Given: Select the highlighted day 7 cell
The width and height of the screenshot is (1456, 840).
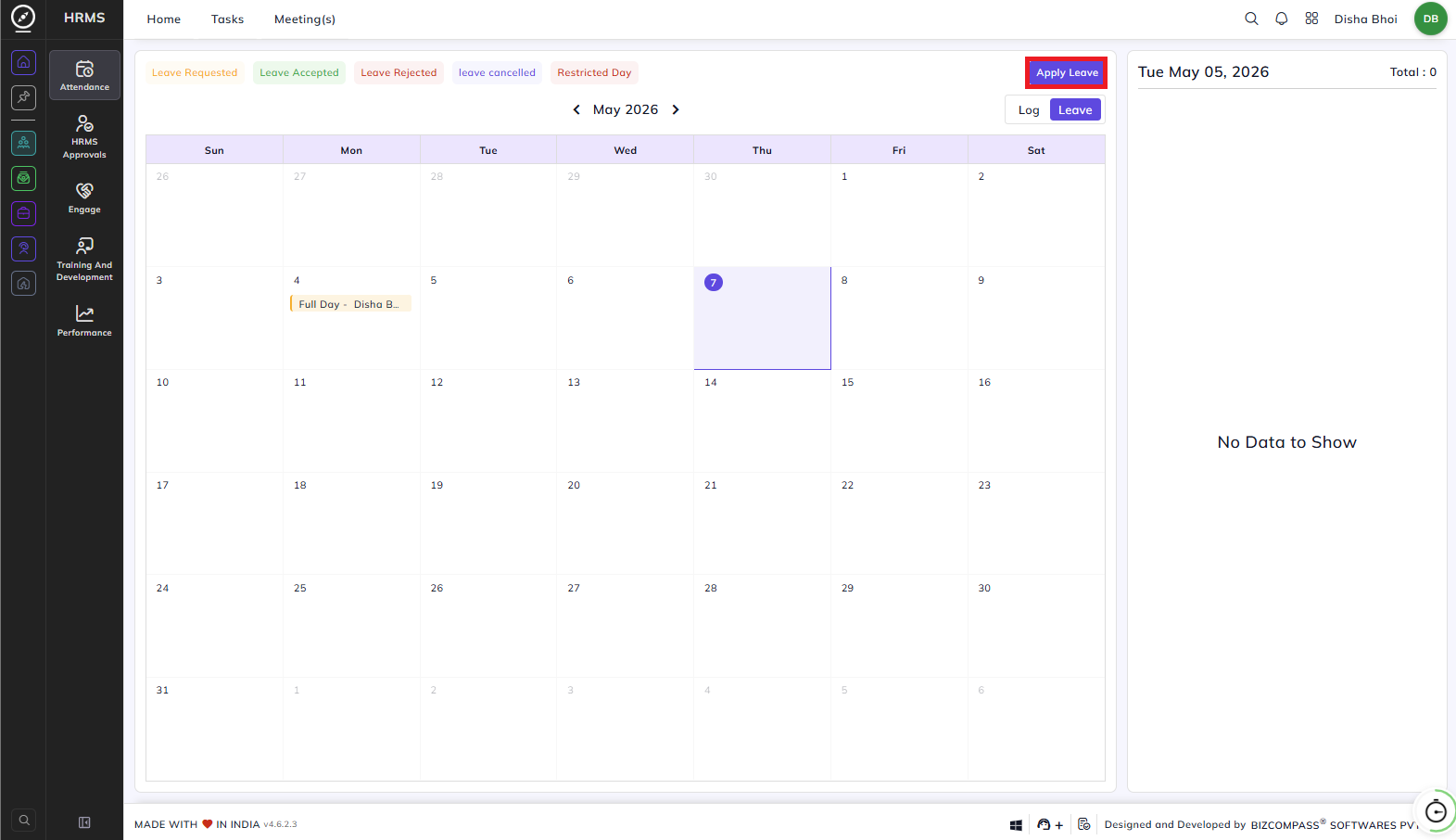Looking at the screenshot, I should point(762,318).
